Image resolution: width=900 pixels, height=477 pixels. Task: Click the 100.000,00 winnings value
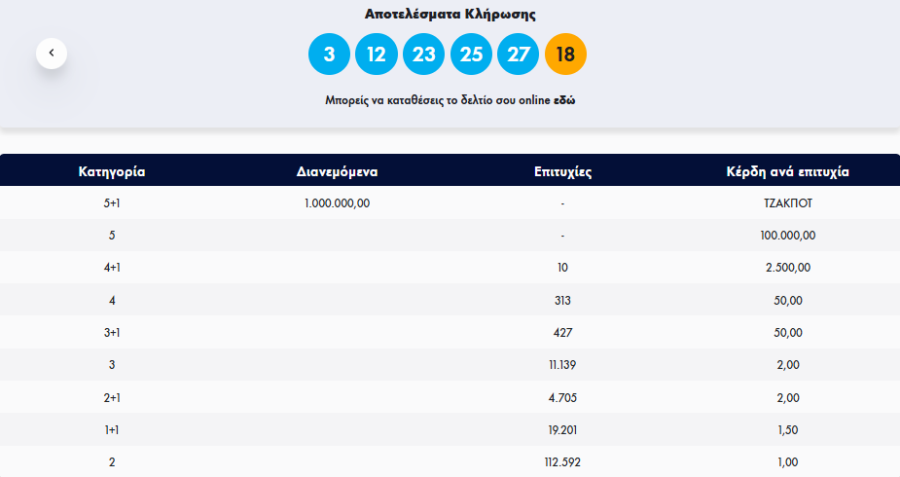pos(787,235)
